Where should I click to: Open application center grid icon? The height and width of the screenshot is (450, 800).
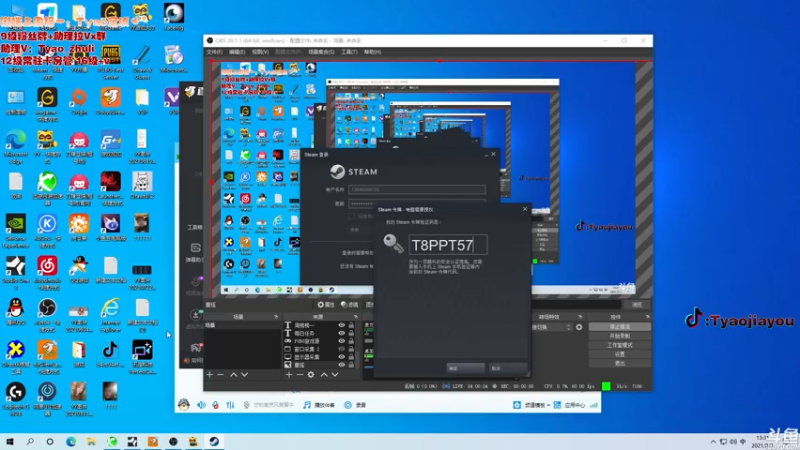(x=557, y=405)
